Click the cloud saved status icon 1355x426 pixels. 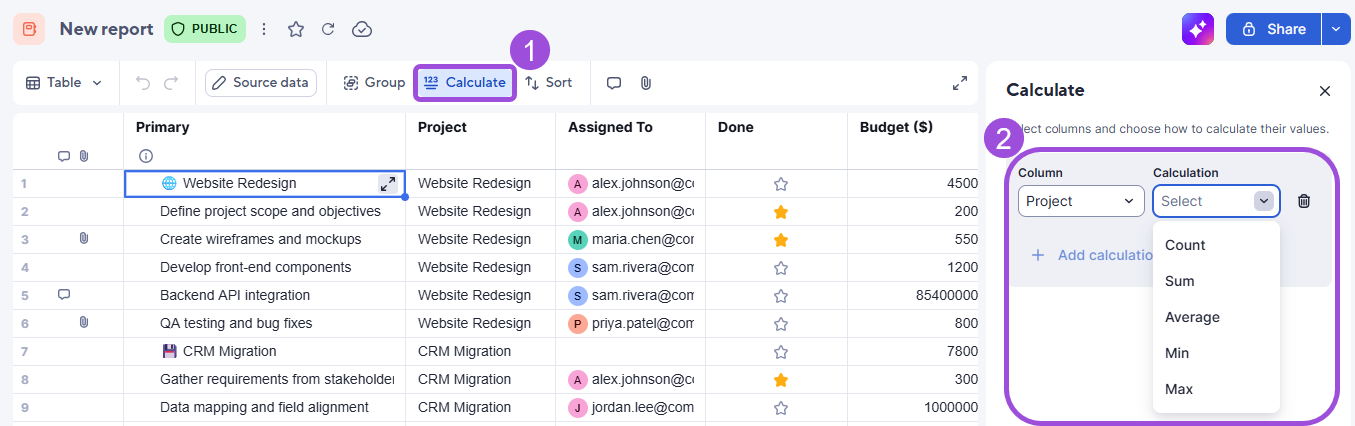click(x=362, y=29)
